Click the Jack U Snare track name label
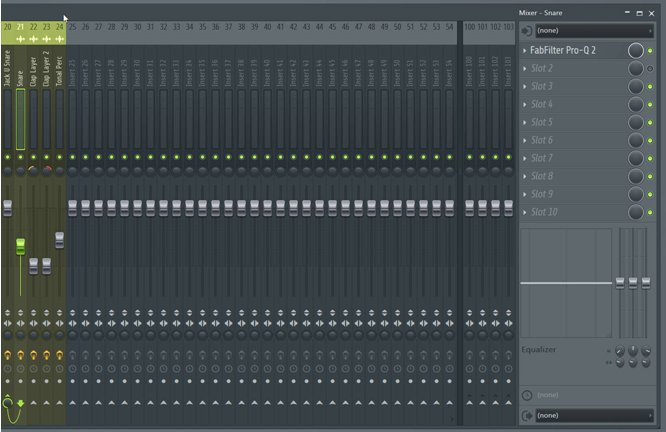Viewport: 666px width, 432px height. 7,68
